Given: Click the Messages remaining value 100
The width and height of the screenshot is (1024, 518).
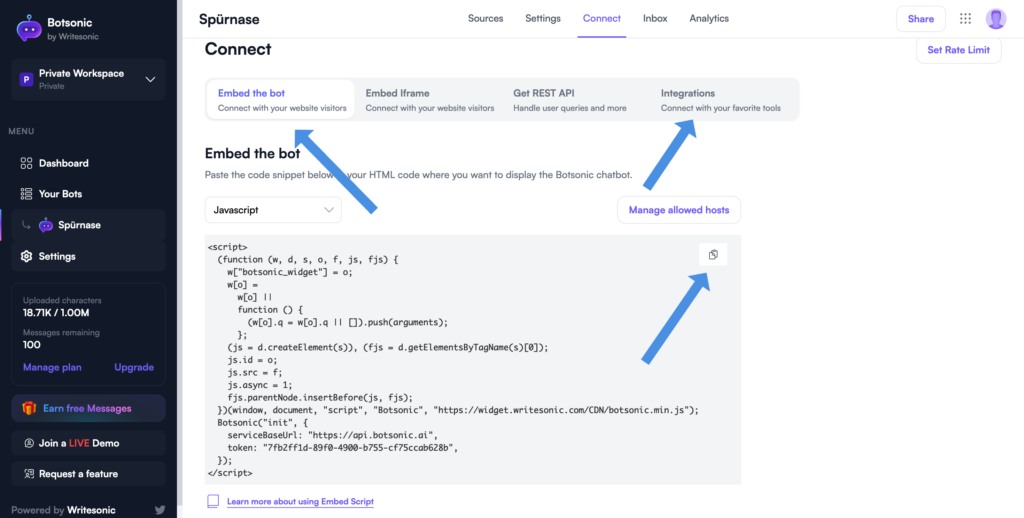Looking at the screenshot, I should coord(31,345).
